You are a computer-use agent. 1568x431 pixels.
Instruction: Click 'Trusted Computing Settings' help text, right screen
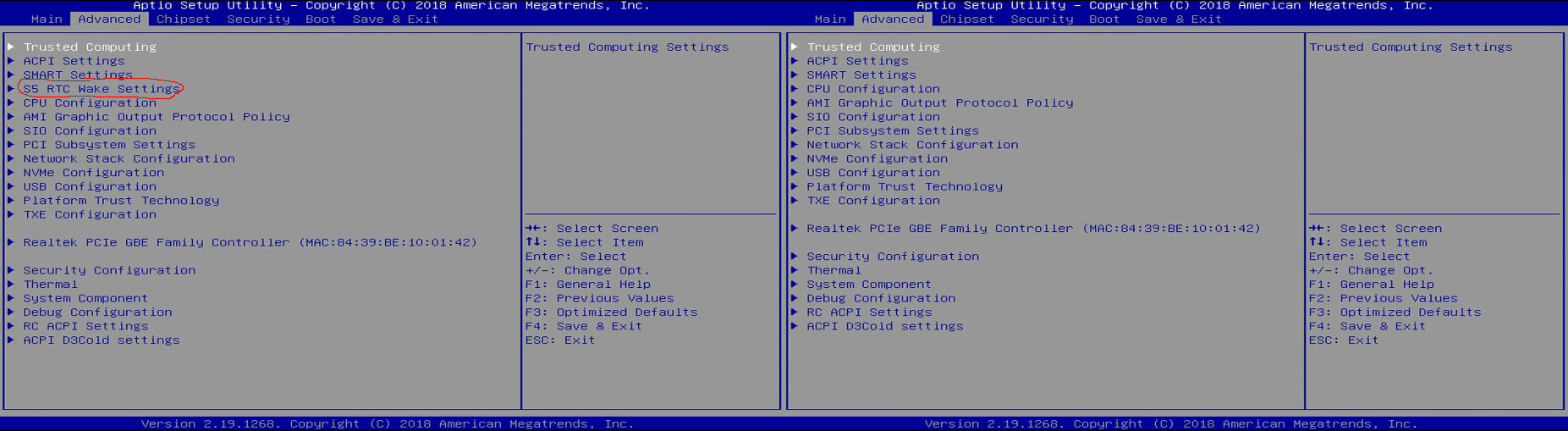1411,47
